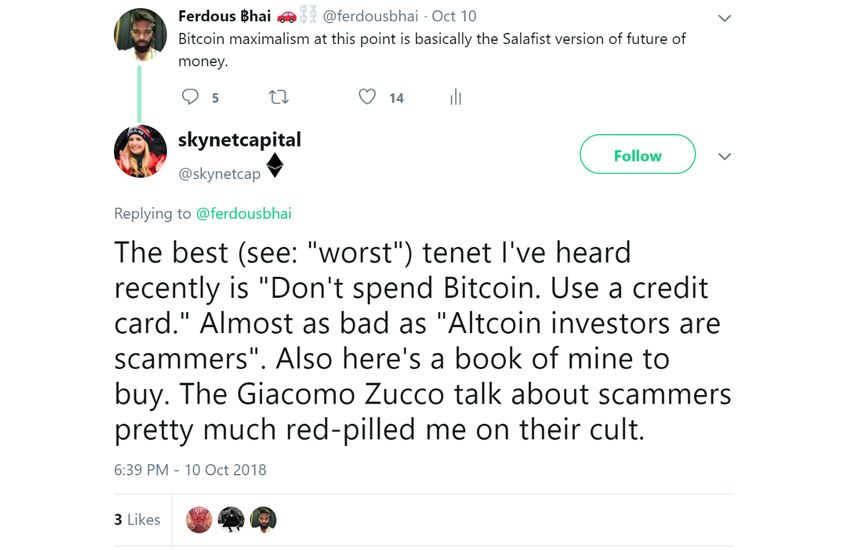Open the 6:39 PM - 10 Oct 2018 timestamp
The width and height of the screenshot is (850, 550).
(x=190, y=469)
